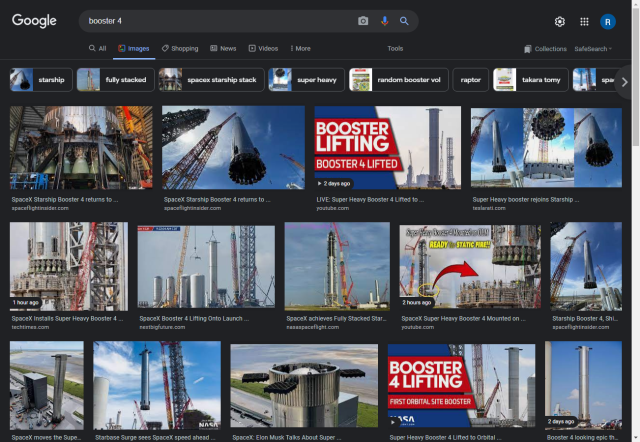Expand the More search categories menu
This screenshot has width=640, height=442.
pos(300,48)
